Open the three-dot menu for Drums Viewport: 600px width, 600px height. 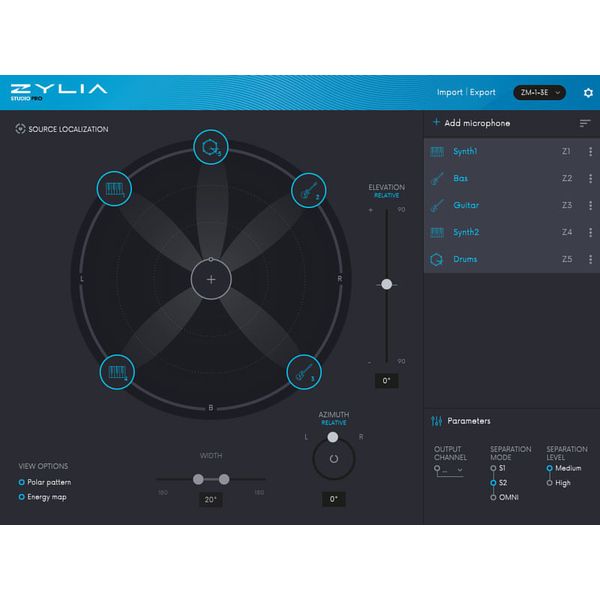pyautogui.click(x=590, y=259)
